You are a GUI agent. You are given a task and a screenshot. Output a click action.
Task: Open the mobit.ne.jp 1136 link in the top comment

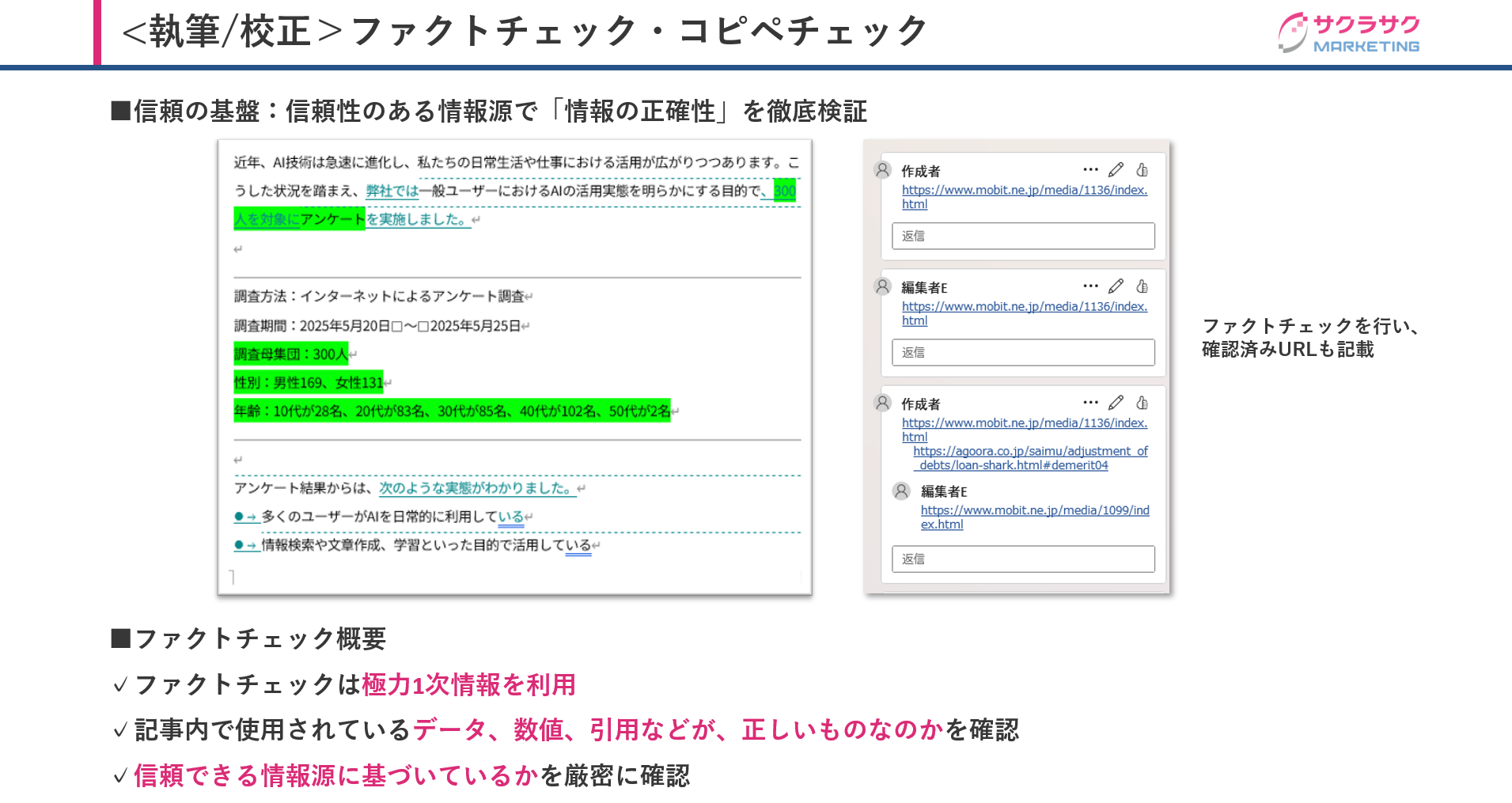[1024, 191]
